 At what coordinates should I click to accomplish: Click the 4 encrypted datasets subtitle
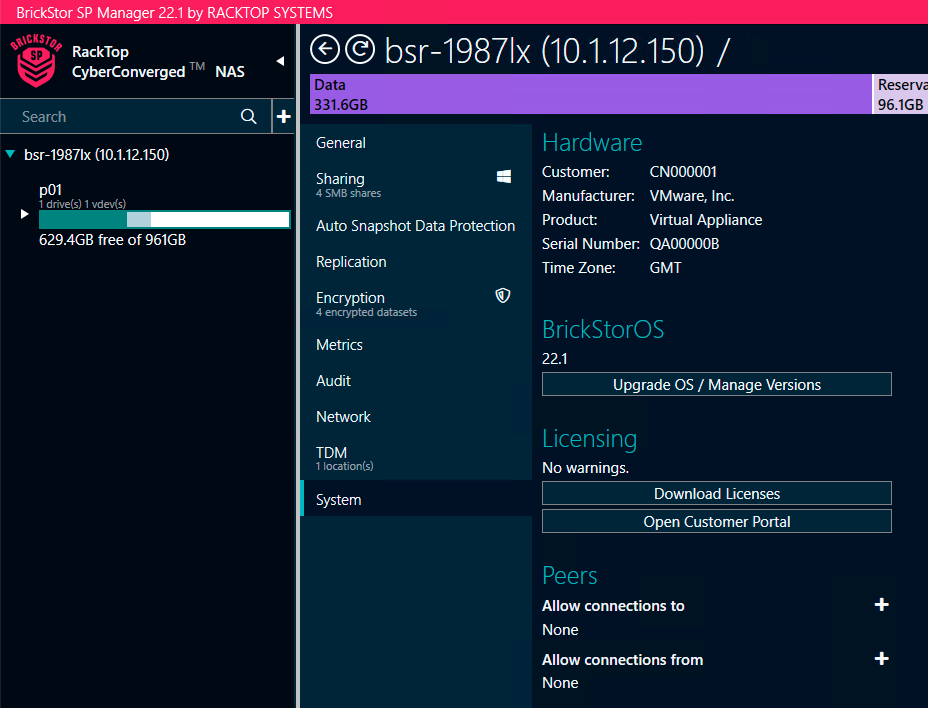pos(366,313)
